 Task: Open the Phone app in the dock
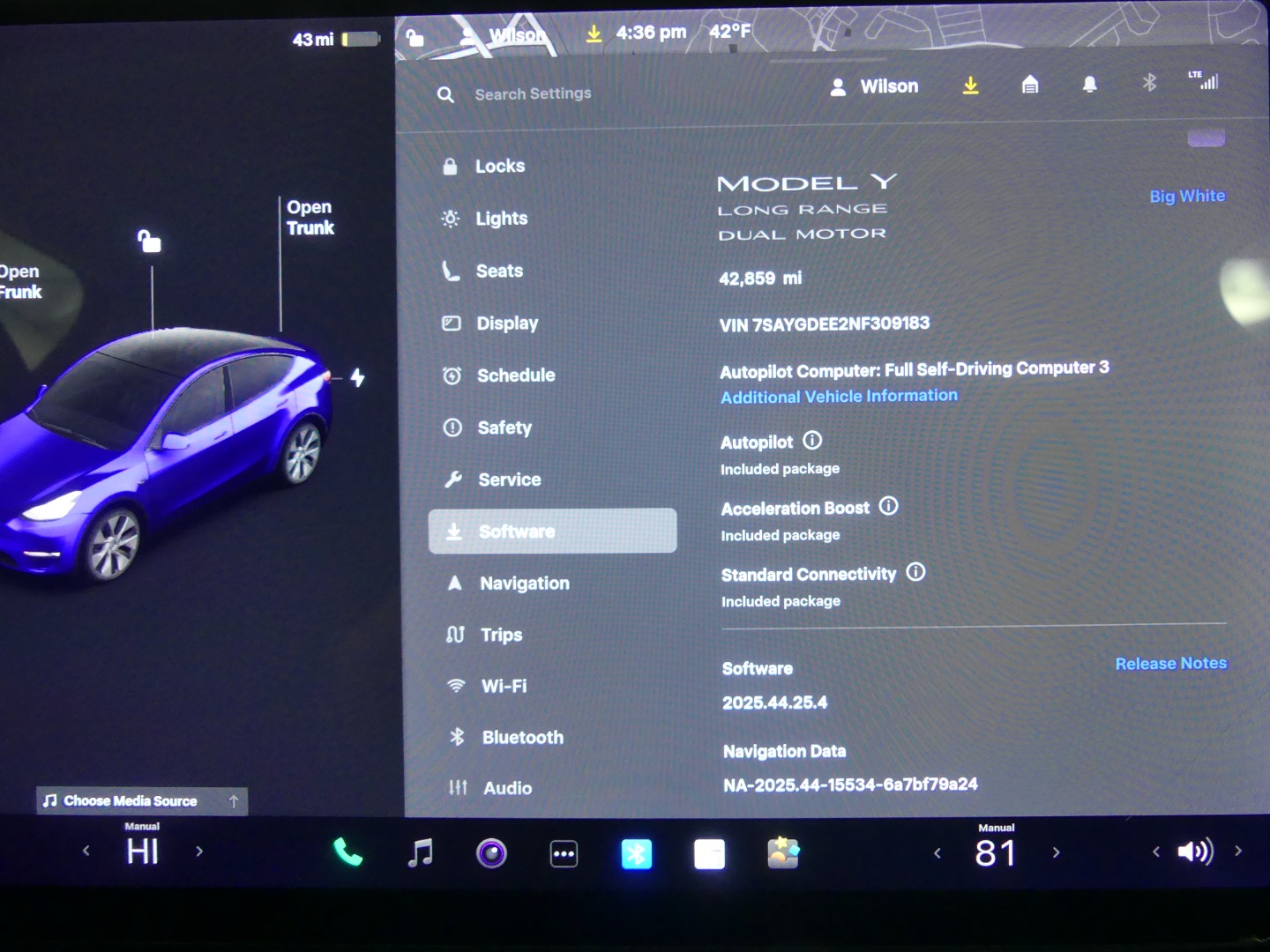pos(347,852)
